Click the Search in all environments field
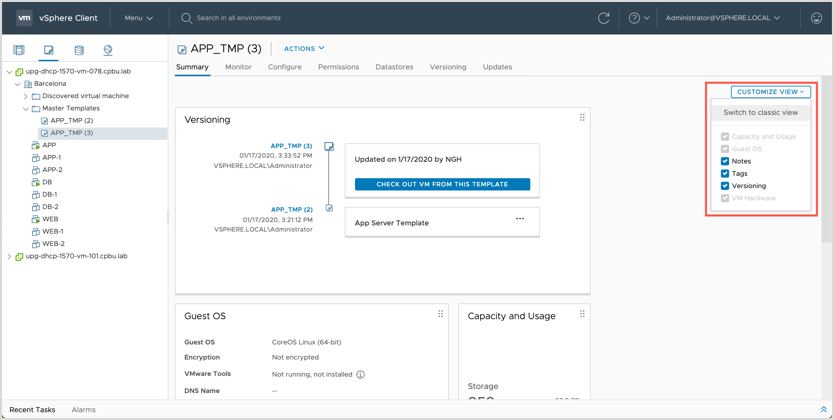 pos(239,18)
